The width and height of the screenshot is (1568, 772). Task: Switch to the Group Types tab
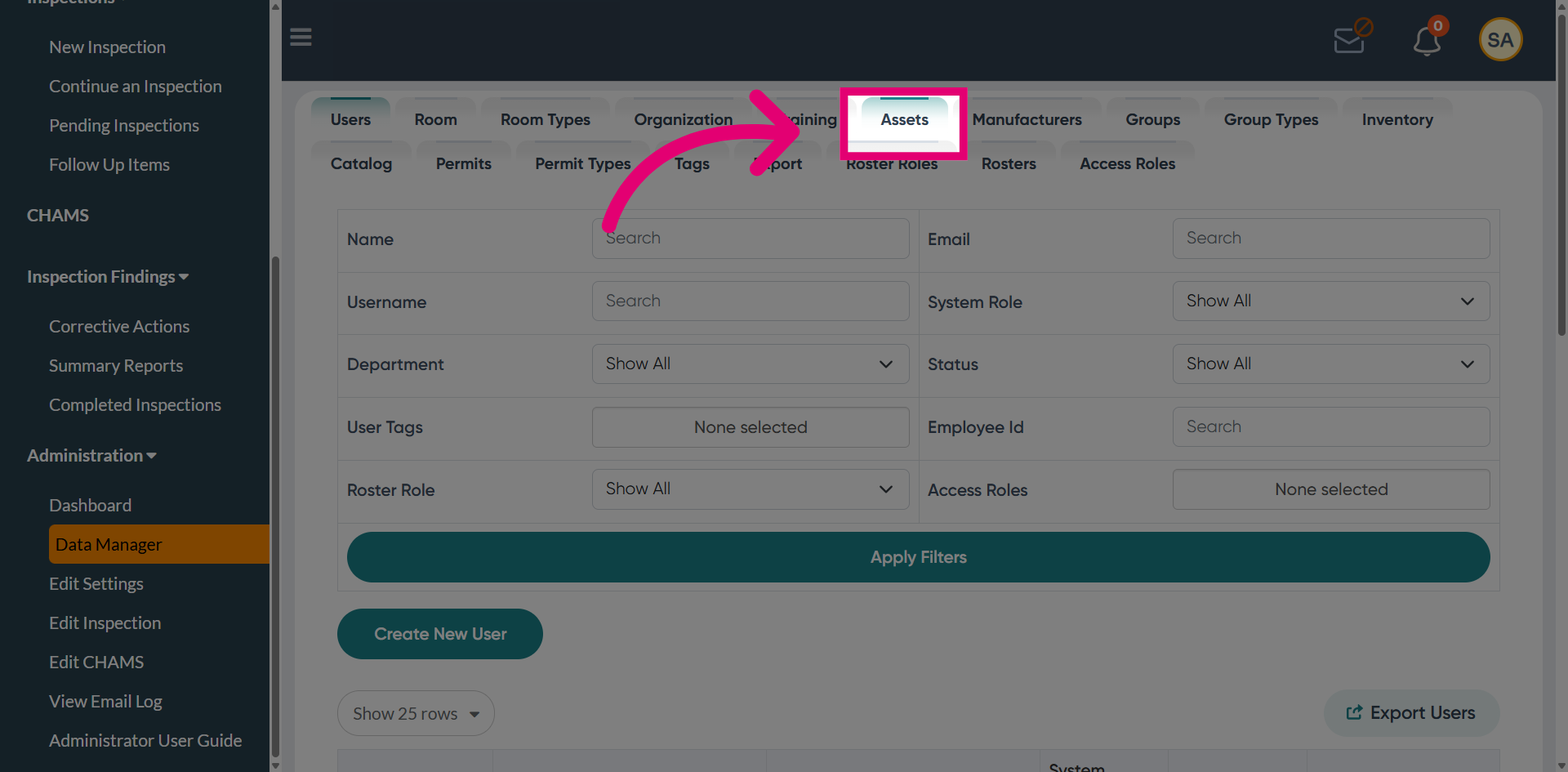1271,119
